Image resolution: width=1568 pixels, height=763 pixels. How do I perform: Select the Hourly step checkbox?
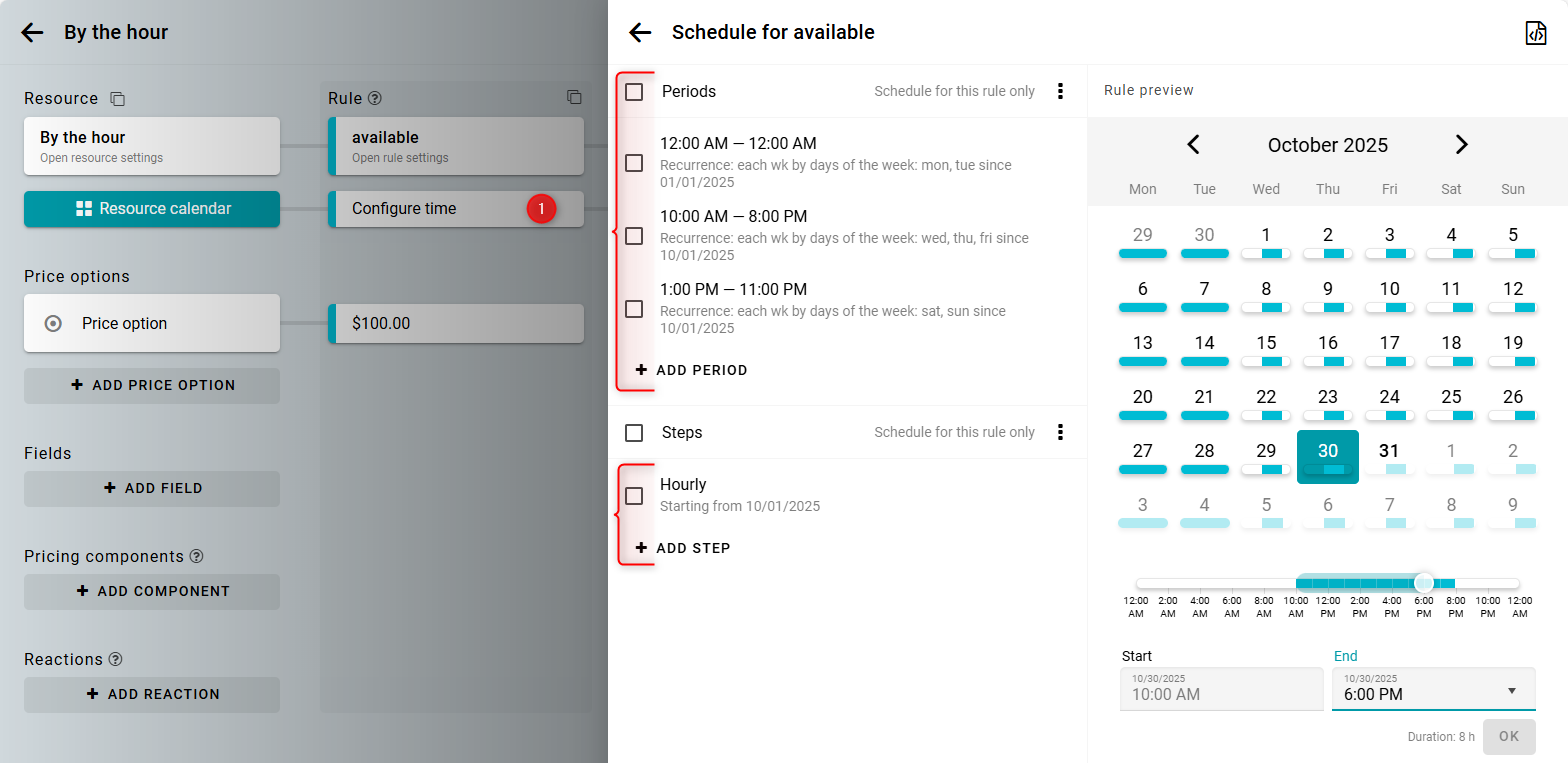click(634, 496)
